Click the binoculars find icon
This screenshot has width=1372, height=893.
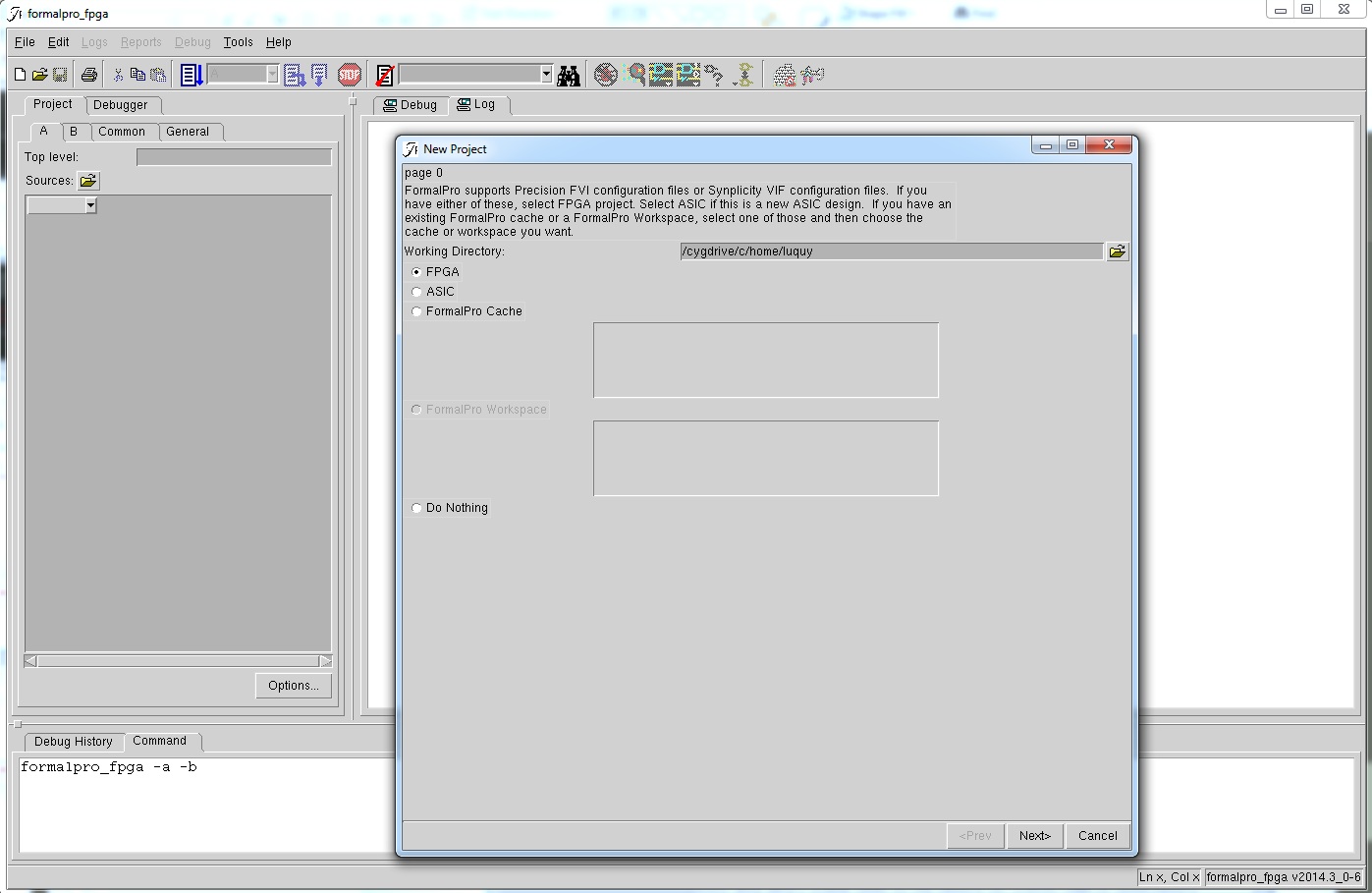point(569,76)
